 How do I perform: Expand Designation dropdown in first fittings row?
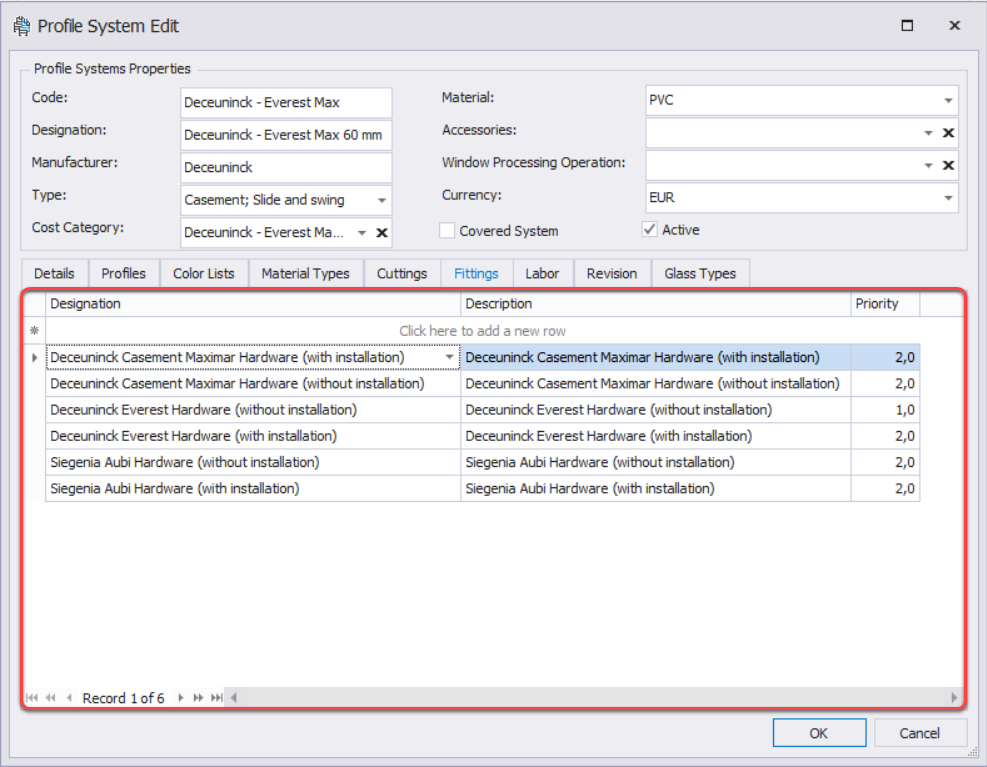tap(449, 358)
